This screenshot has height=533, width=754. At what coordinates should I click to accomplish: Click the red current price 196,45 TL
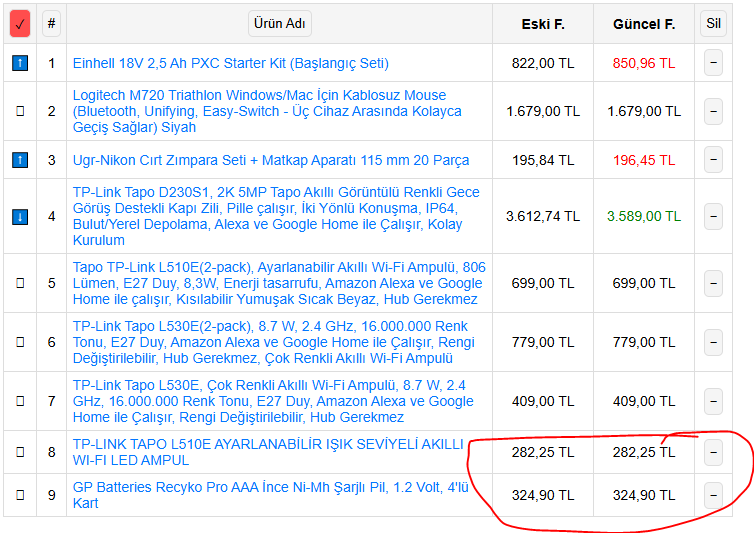click(644, 160)
